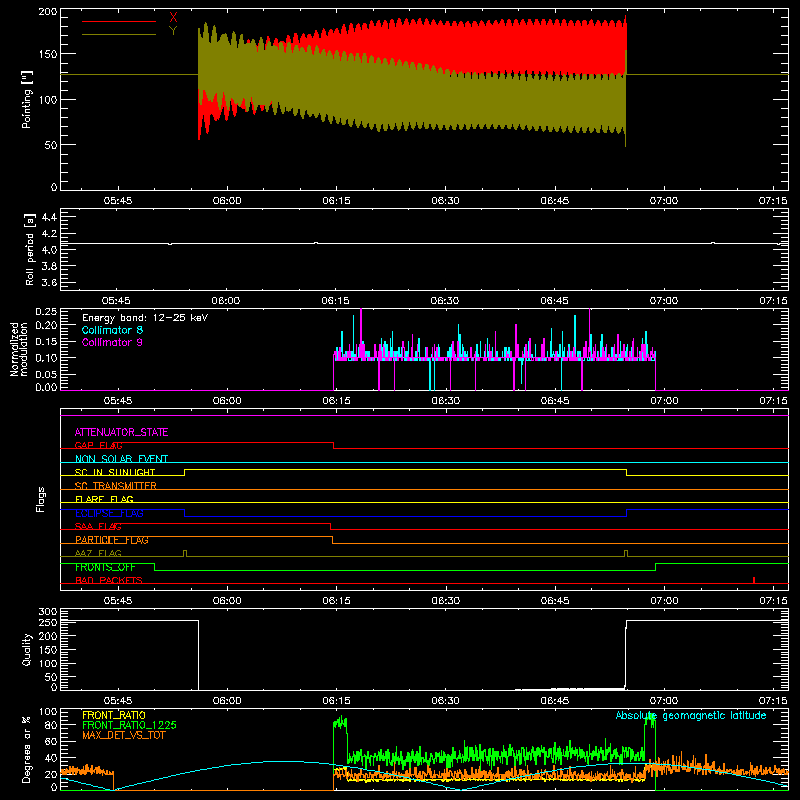Click the second AAZ_FLAG pulse near 06:55
800x800 pixels.
626,554
